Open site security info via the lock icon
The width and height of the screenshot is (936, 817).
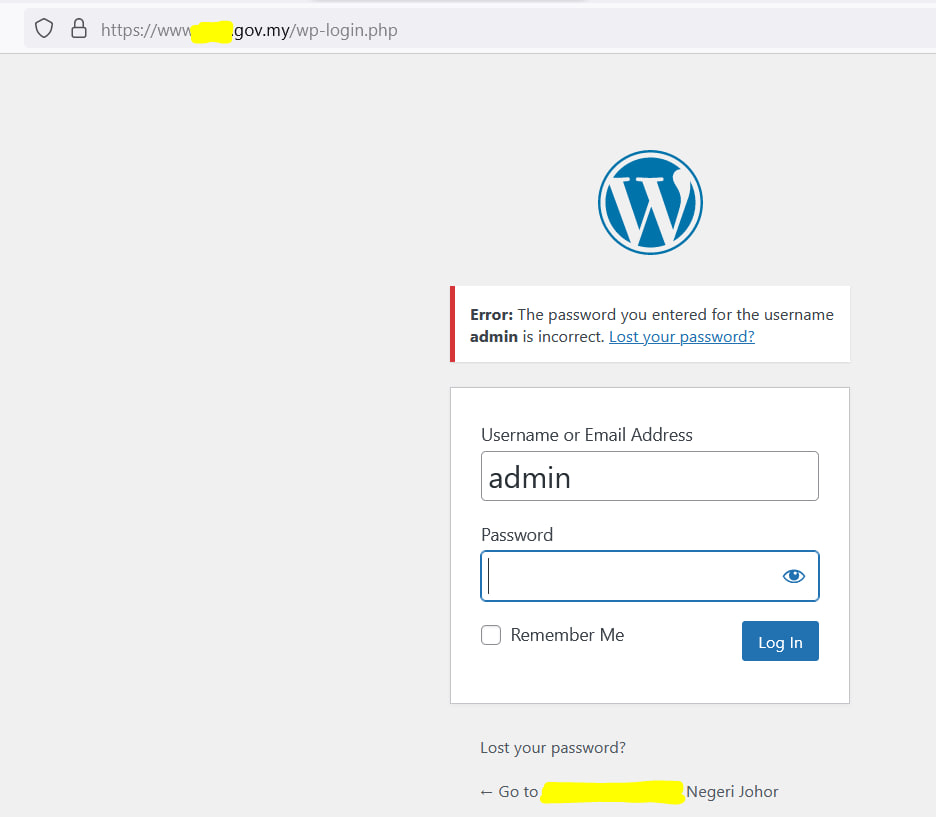coord(79,28)
